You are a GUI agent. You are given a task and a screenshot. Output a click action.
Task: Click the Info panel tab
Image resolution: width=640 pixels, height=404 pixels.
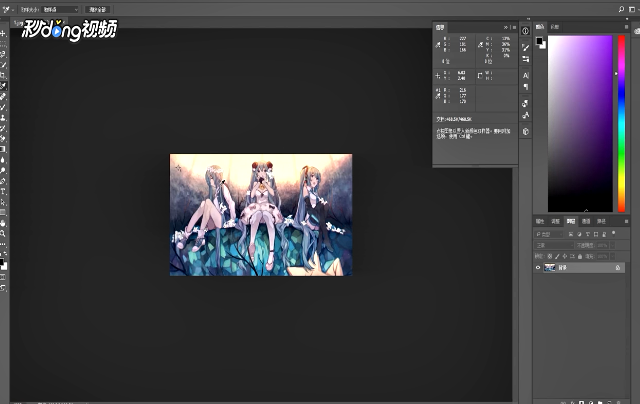[x=440, y=27]
